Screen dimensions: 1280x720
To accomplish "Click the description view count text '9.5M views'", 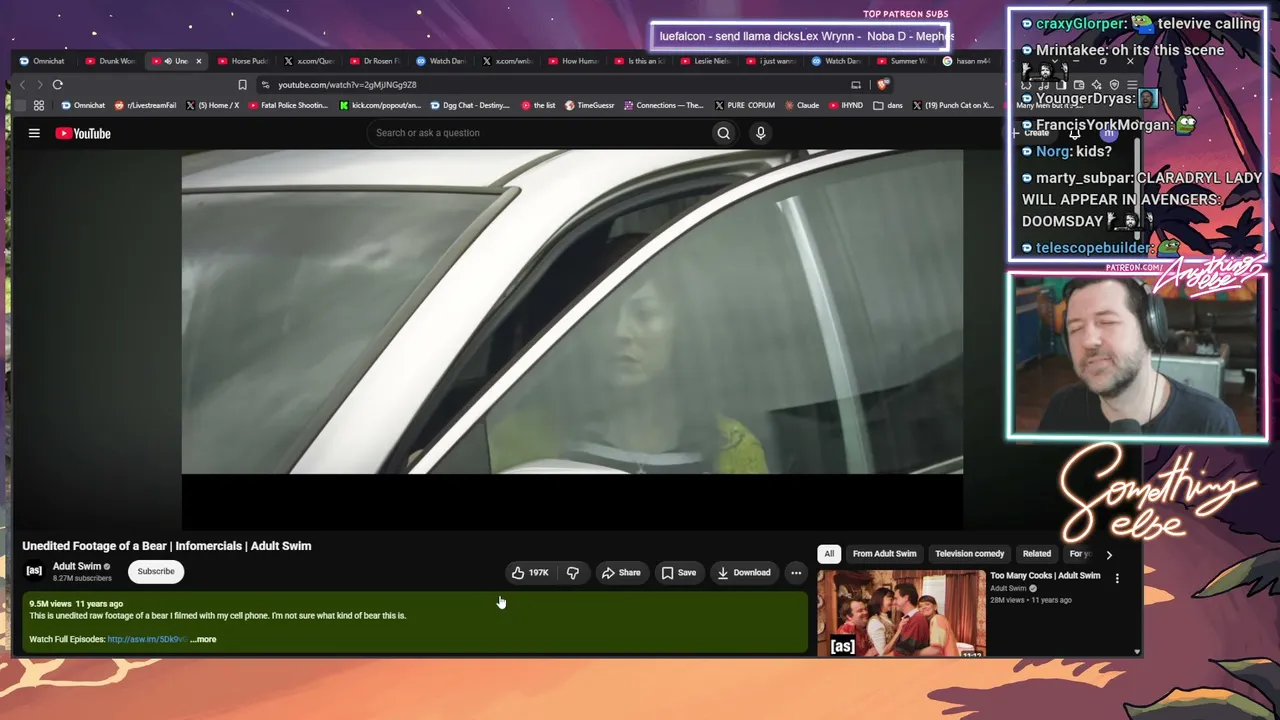I will pyautogui.click(x=50, y=604).
